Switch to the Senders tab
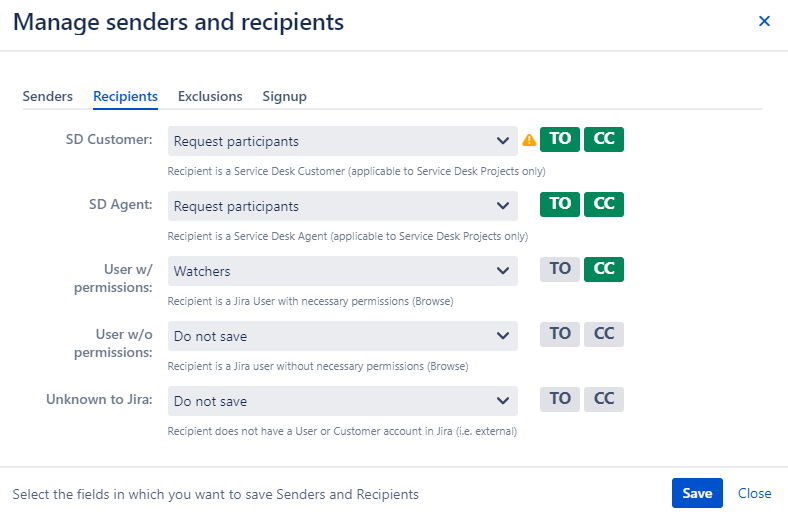 click(x=48, y=96)
